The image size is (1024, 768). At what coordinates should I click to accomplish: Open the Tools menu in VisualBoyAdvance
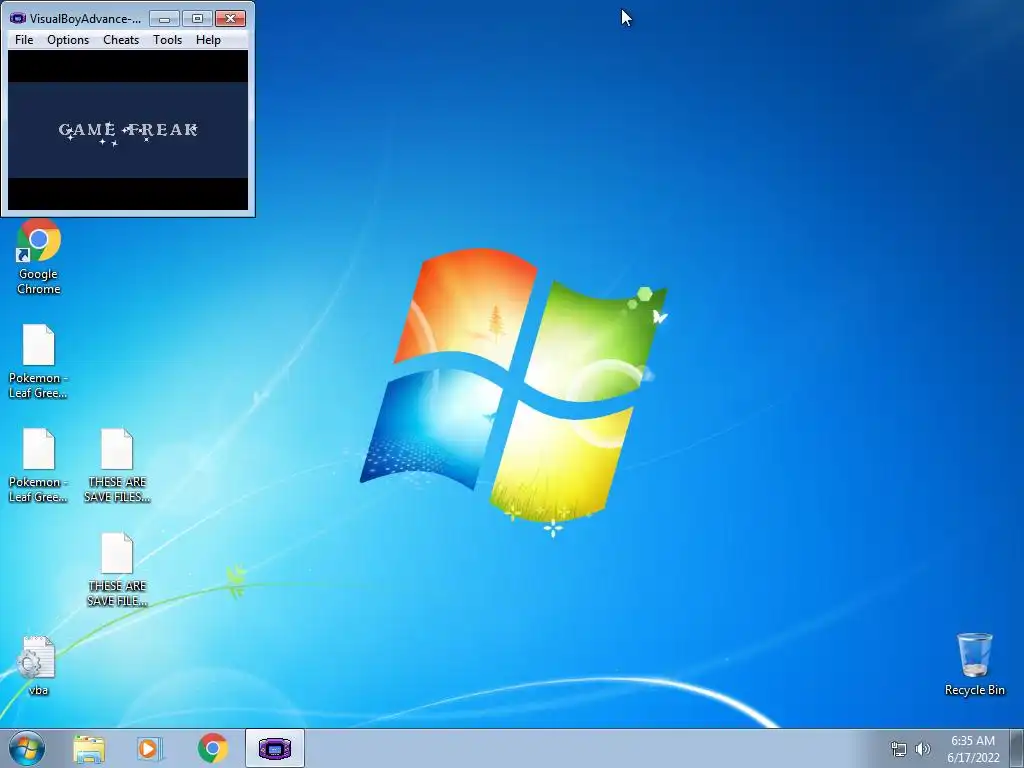click(167, 40)
